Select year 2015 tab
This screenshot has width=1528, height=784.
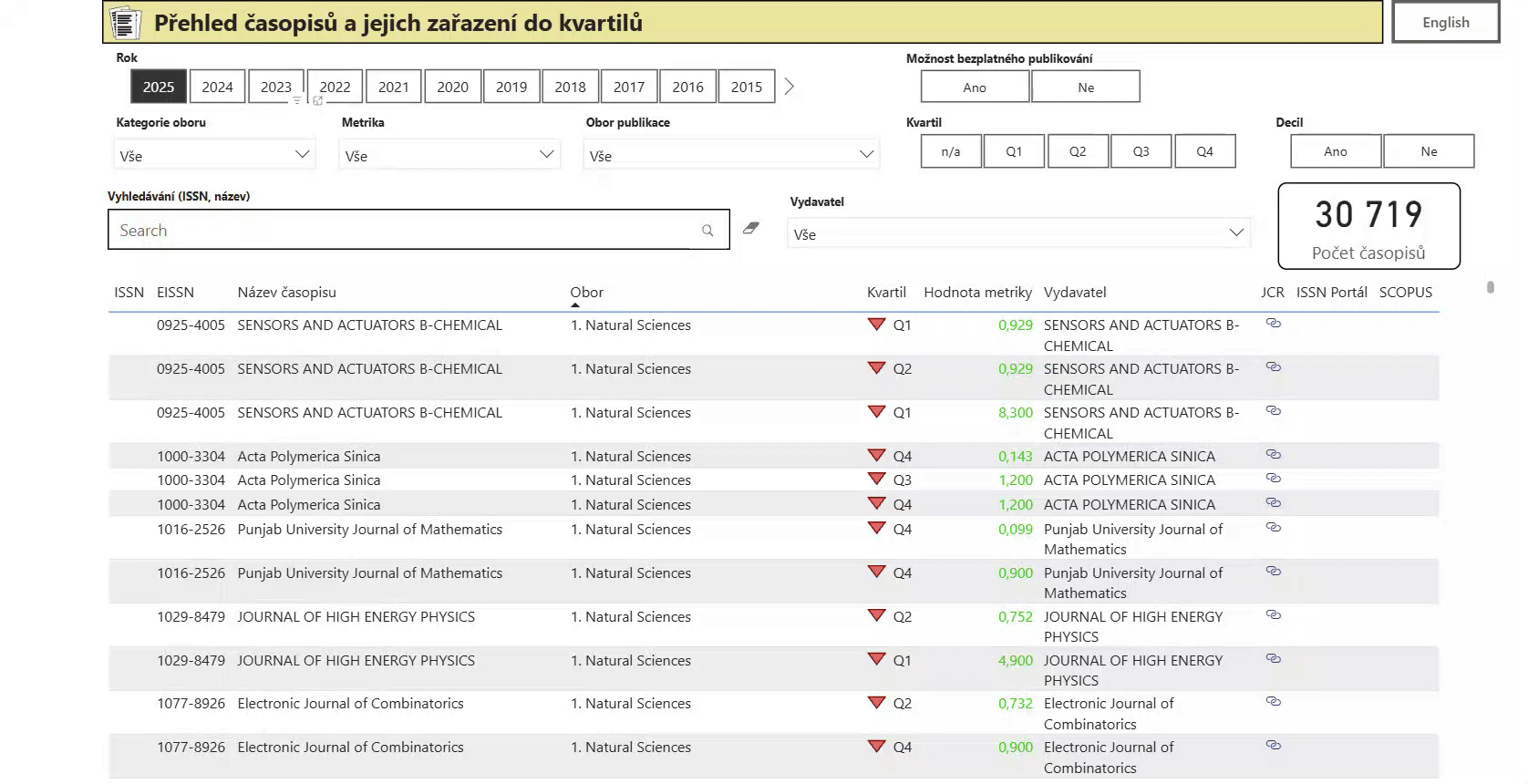[747, 87]
